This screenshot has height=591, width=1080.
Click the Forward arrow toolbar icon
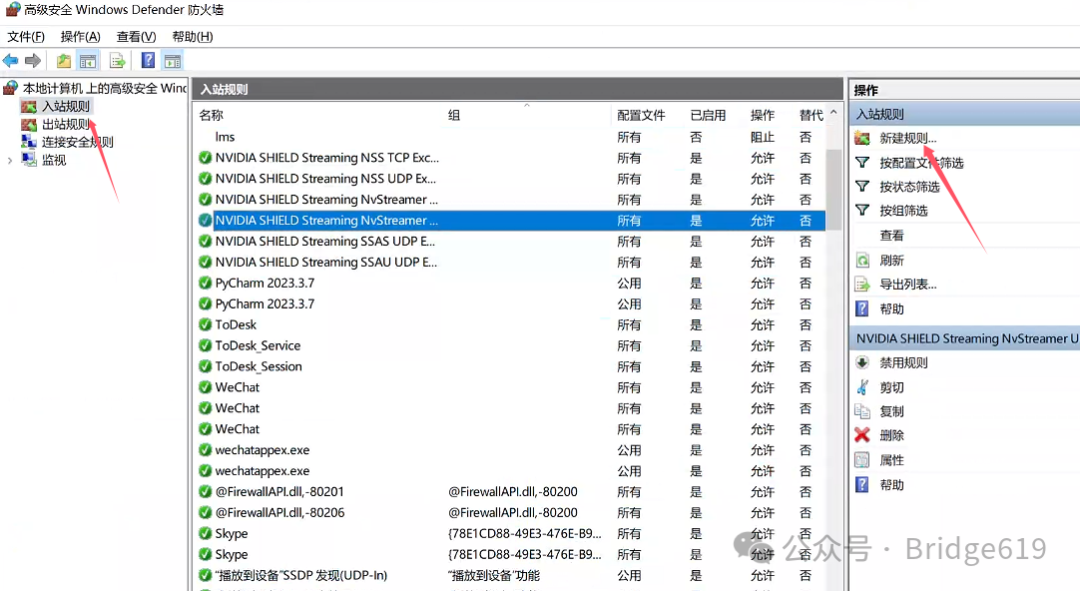(33, 61)
